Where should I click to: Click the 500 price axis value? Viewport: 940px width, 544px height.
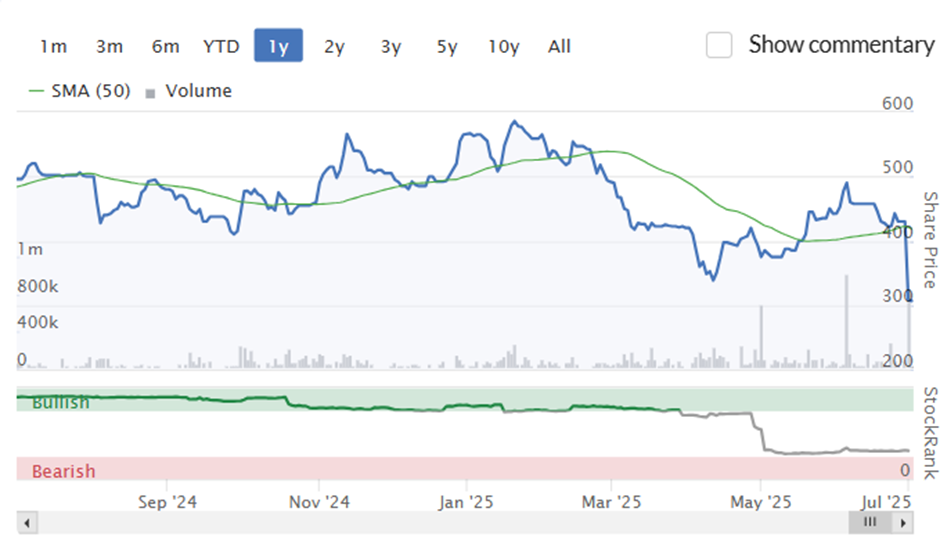[x=897, y=167]
